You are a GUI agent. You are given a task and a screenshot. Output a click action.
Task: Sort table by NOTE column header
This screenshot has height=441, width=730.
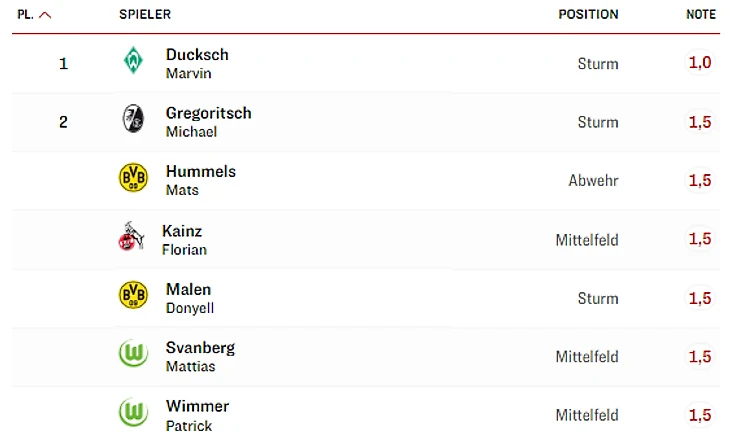700,15
